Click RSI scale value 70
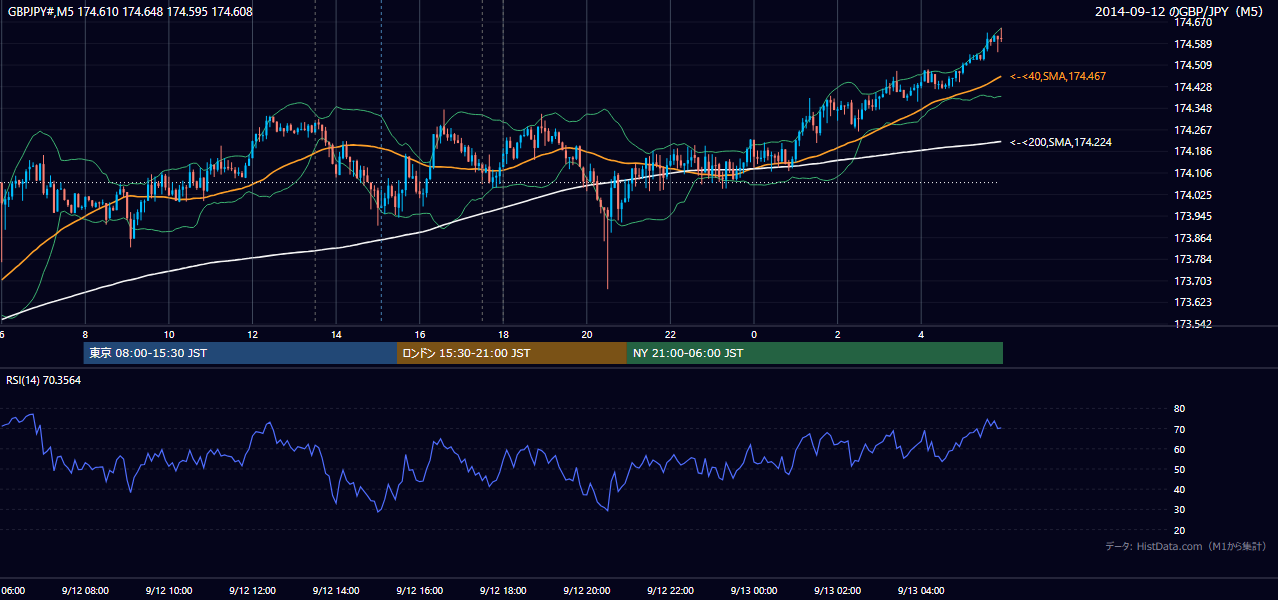This screenshot has width=1278, height=600. point(1180,429)
